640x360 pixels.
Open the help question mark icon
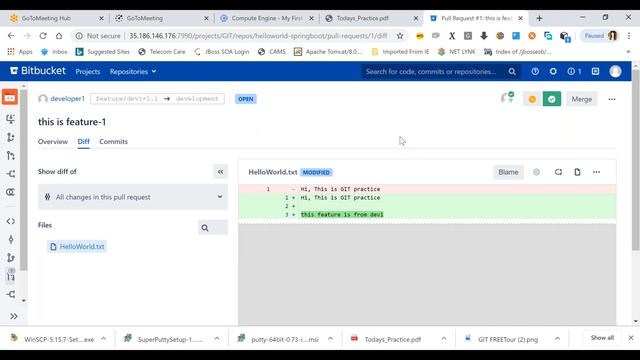[x=535, y=71]
